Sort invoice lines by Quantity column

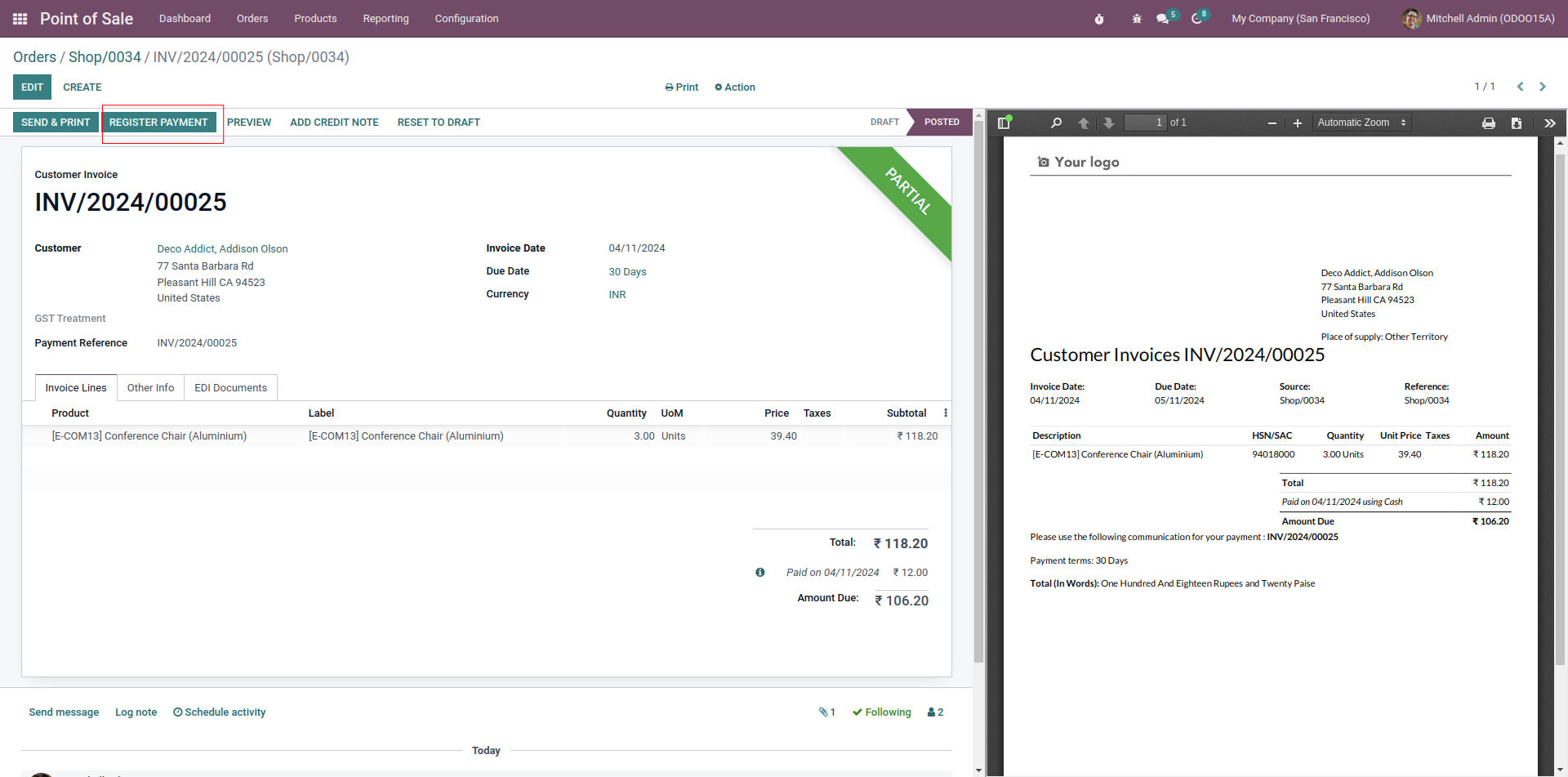626,413
